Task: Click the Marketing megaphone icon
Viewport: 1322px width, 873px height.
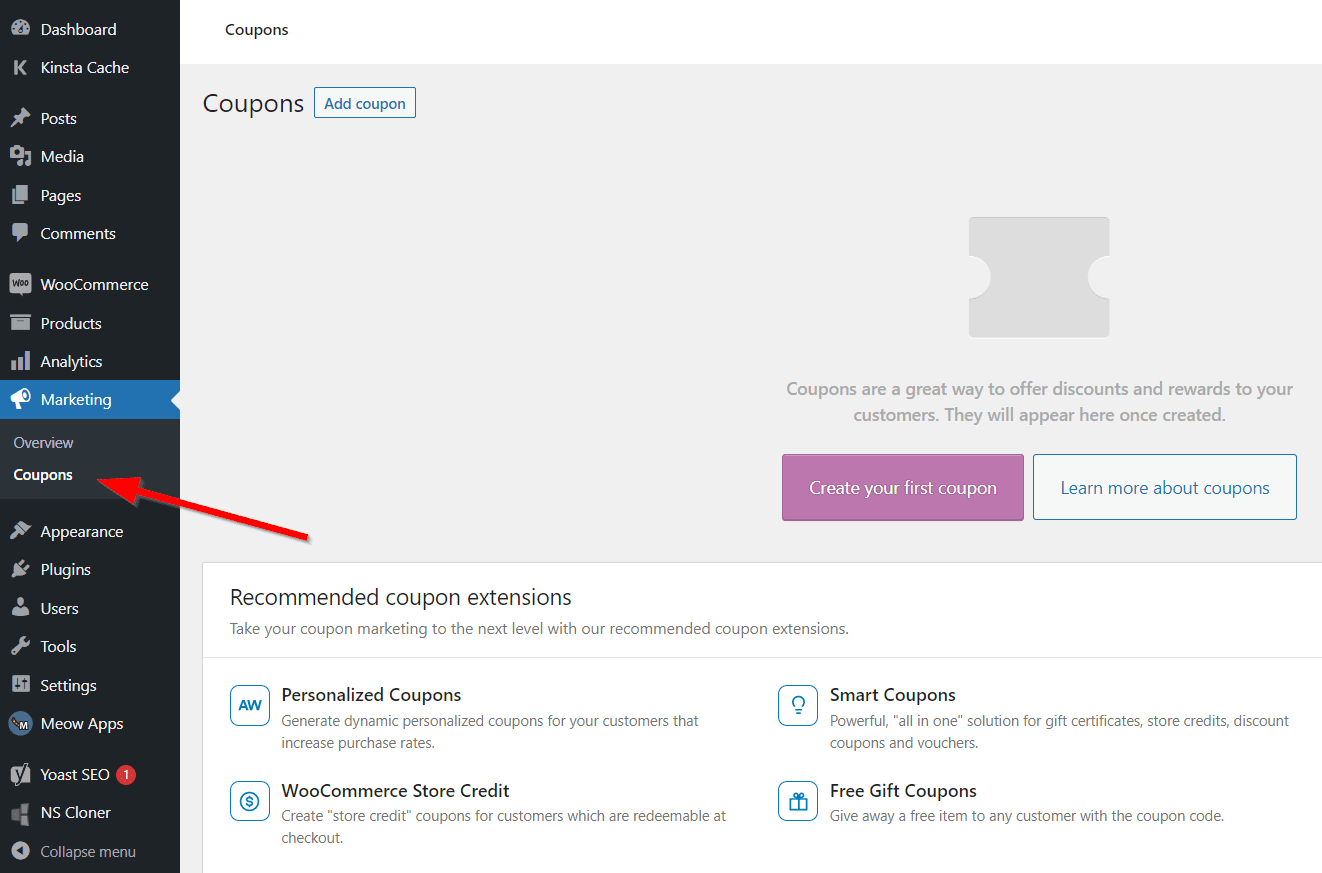Action: click(x=20, y=399)
